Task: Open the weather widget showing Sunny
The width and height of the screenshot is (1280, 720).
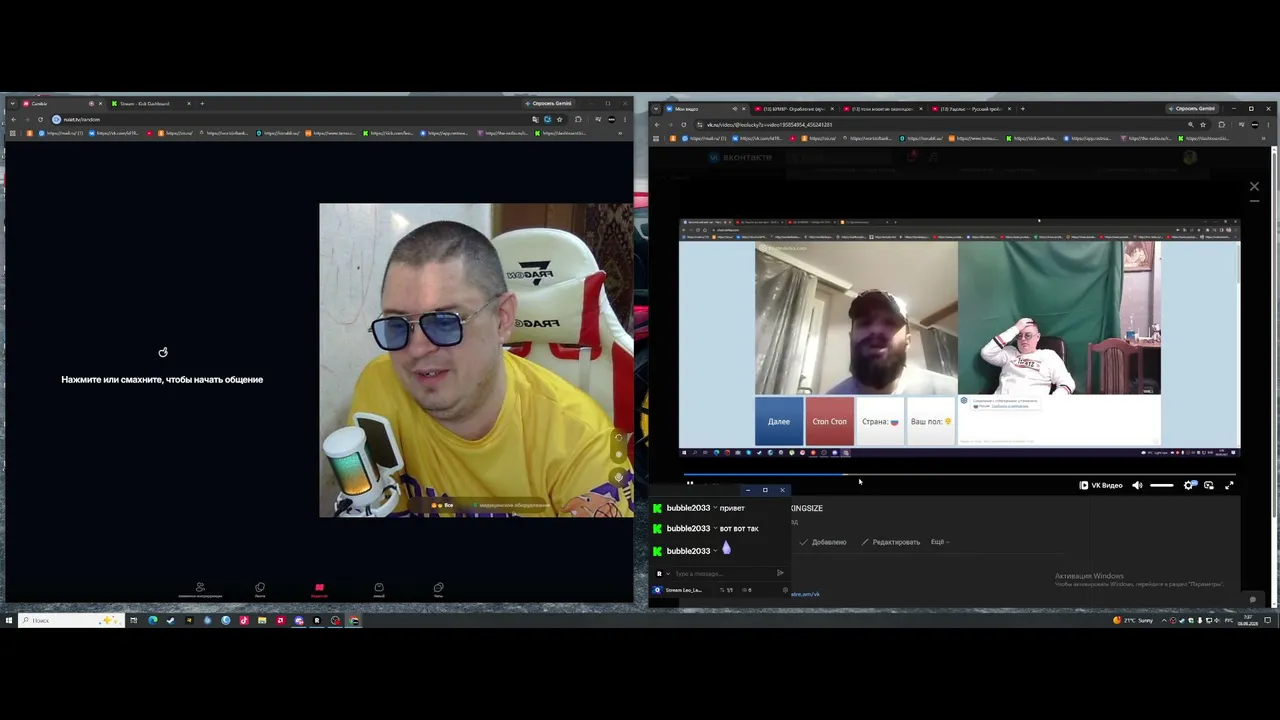Action: (1133, 621)
